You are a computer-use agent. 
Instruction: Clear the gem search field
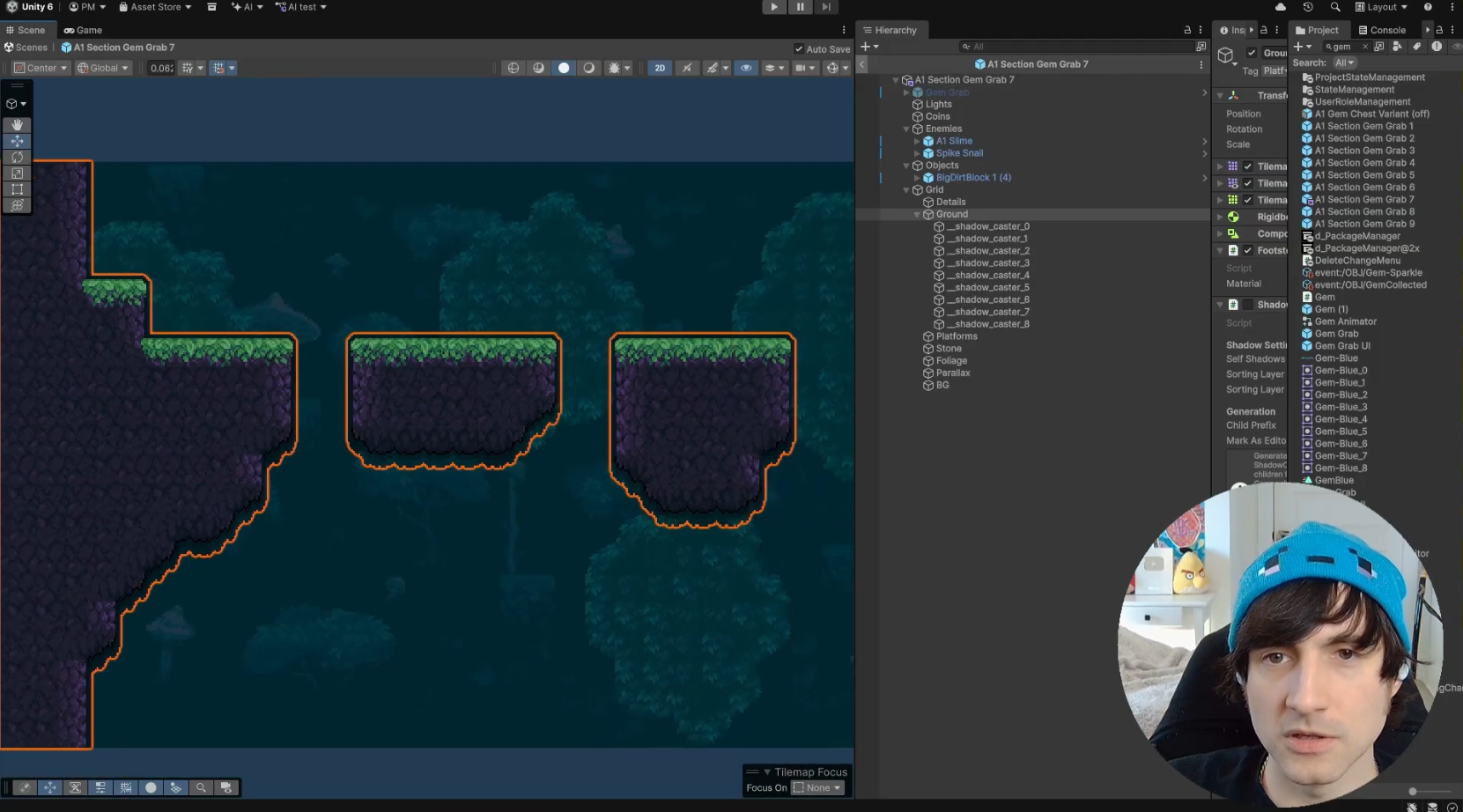pyautogui.click(x=1364, y=47)
